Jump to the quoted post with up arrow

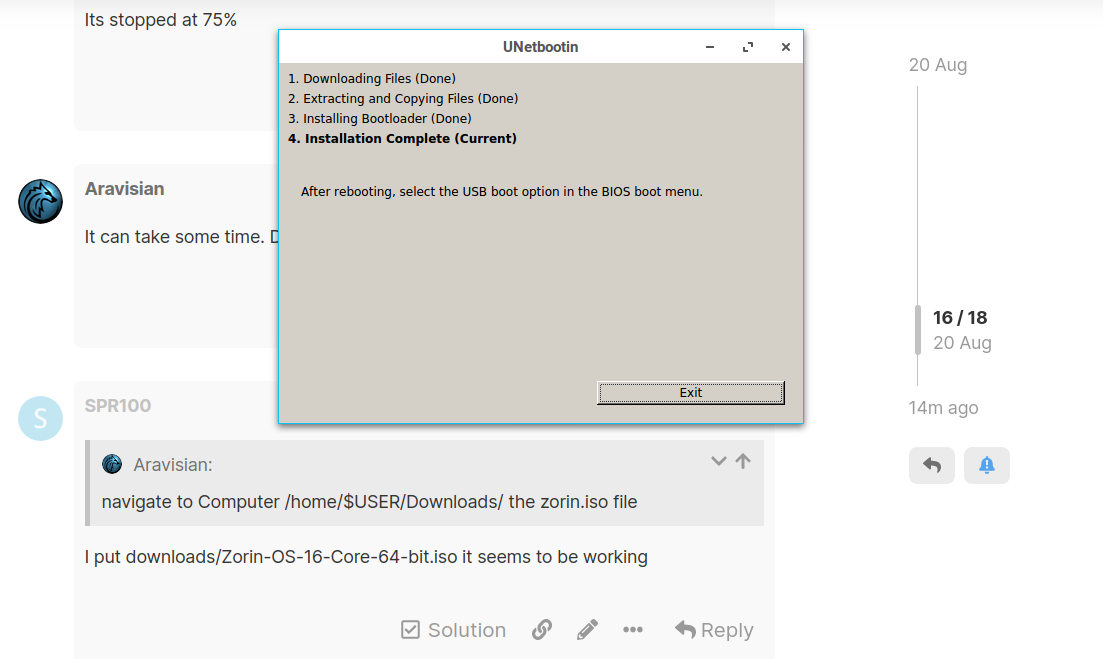[743, 461]
